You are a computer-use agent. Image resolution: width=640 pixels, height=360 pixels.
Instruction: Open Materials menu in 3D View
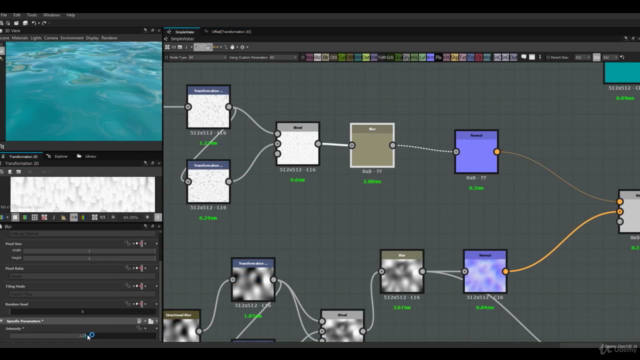point(20,38)
